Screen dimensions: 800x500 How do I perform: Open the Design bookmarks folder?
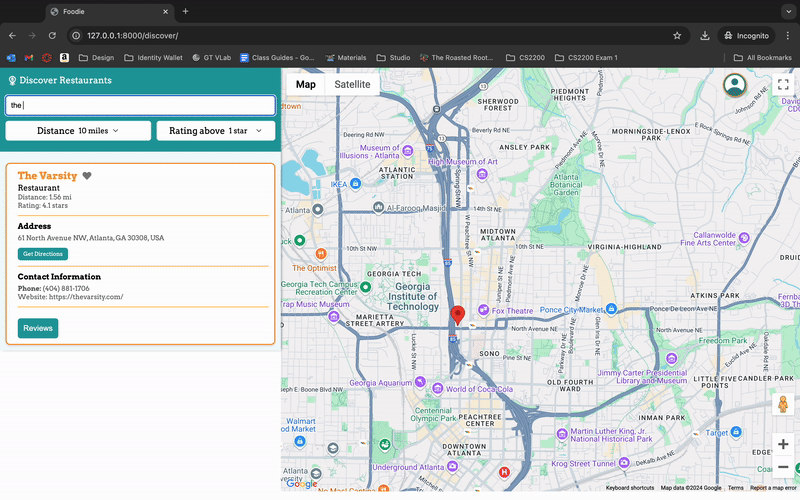(96, 58)
